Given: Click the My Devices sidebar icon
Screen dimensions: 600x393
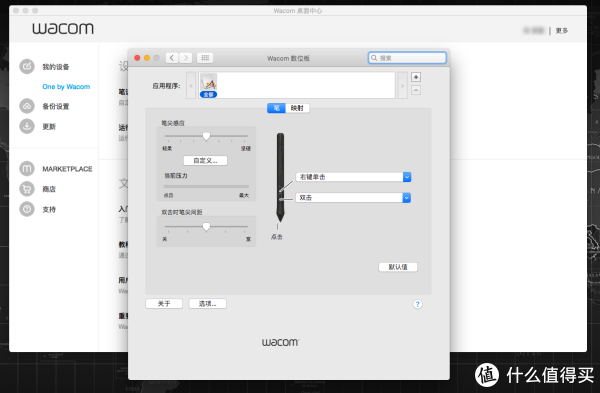Looking at the screenshot, I should pos(27,67).
